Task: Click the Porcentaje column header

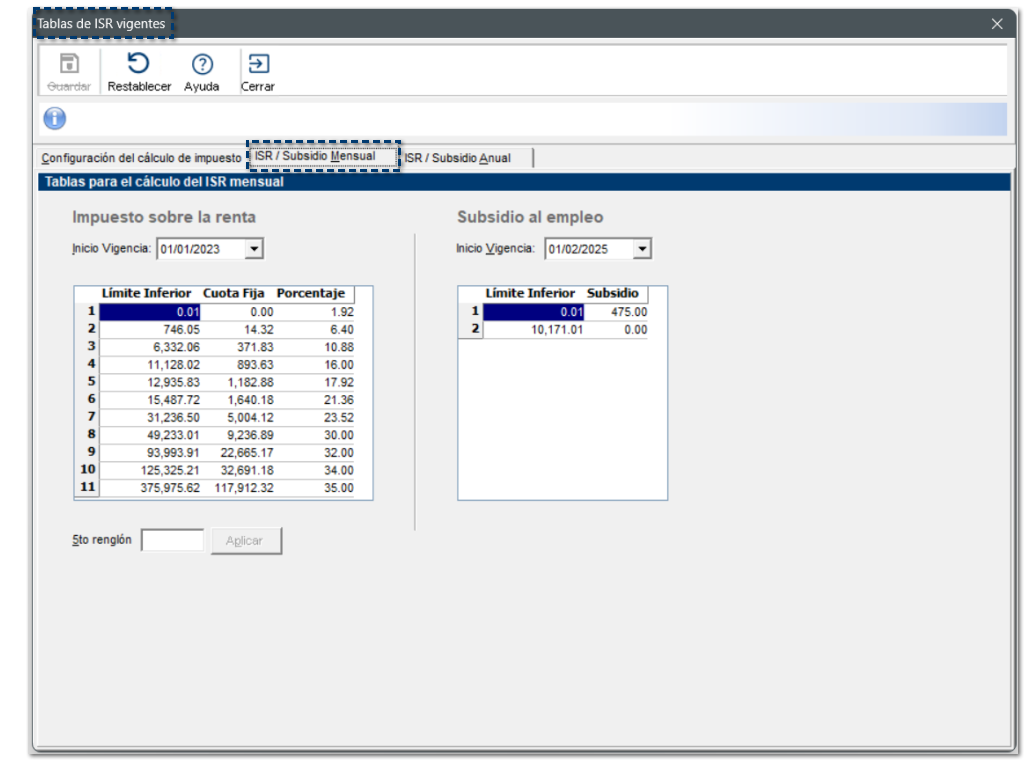Action: coord(310,294)
